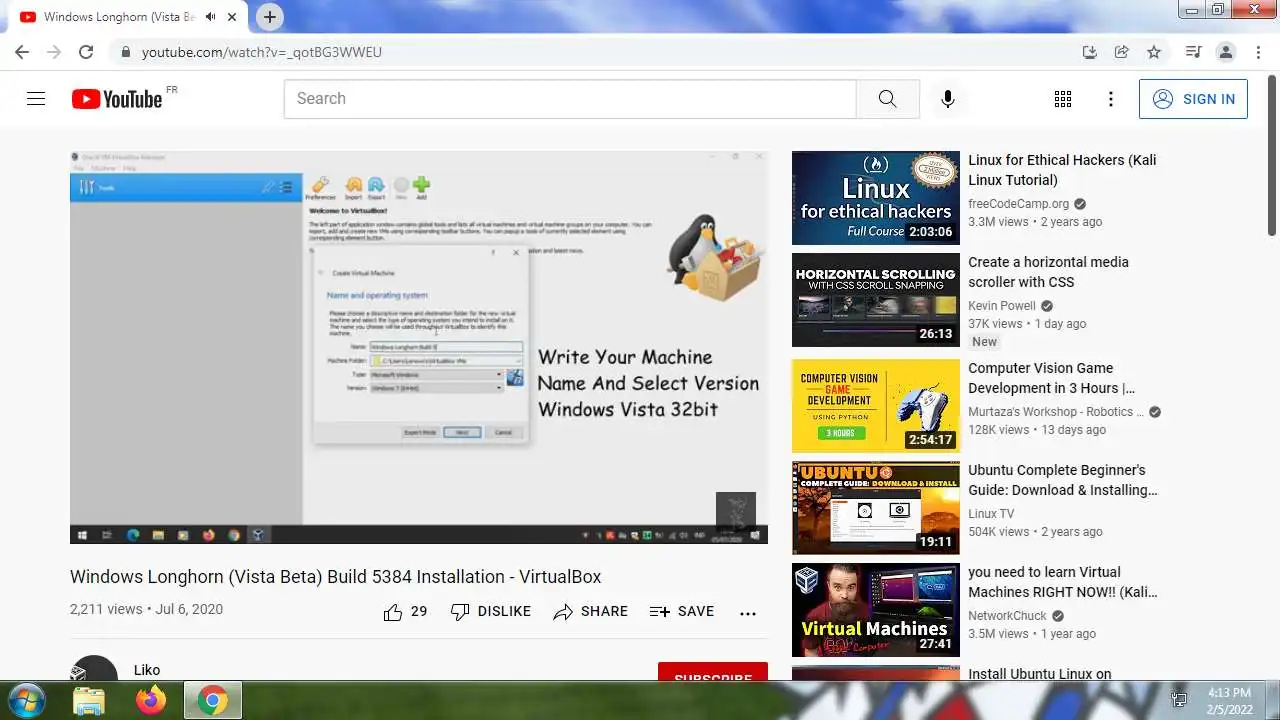Click the install app icon in address bar
This screenshot has width=1280, height=720.
click(1090, 52)
